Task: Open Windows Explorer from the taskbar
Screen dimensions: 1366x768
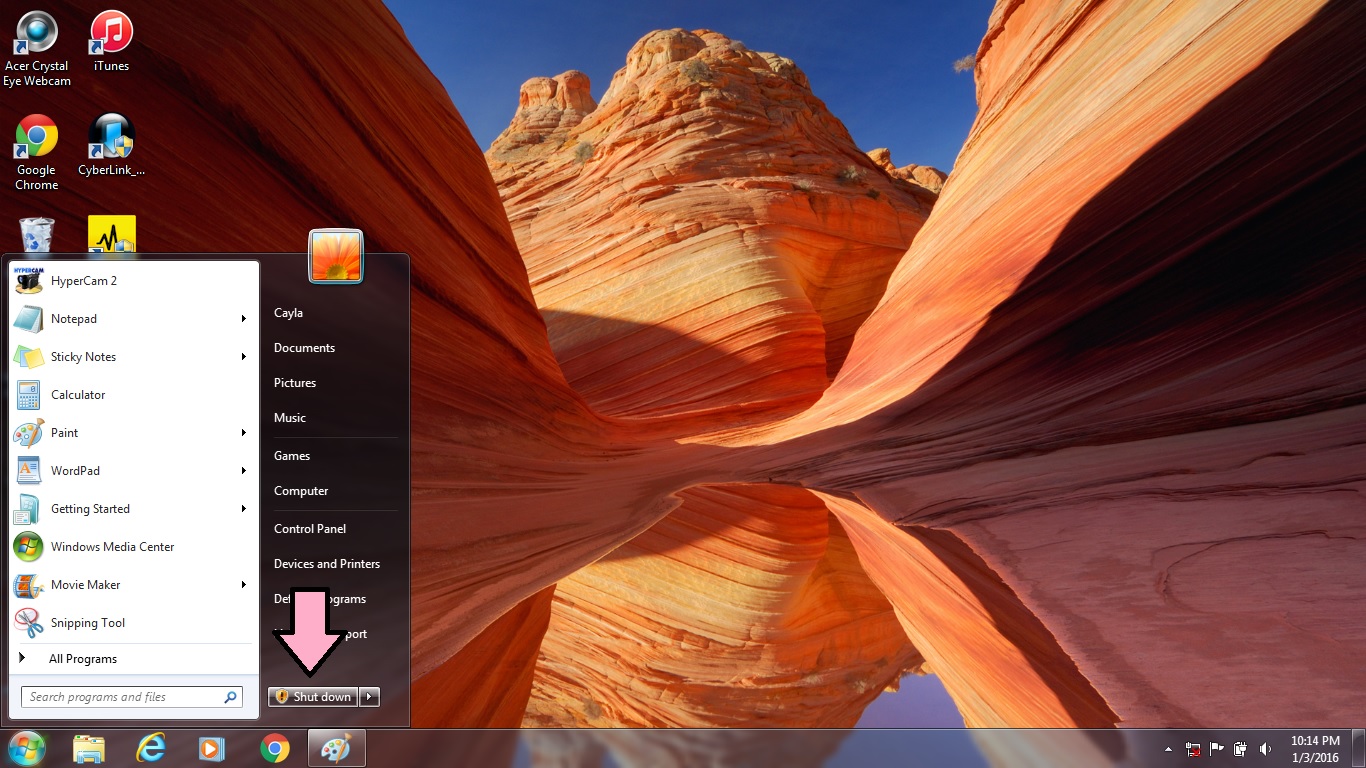Action: (89, 748)
